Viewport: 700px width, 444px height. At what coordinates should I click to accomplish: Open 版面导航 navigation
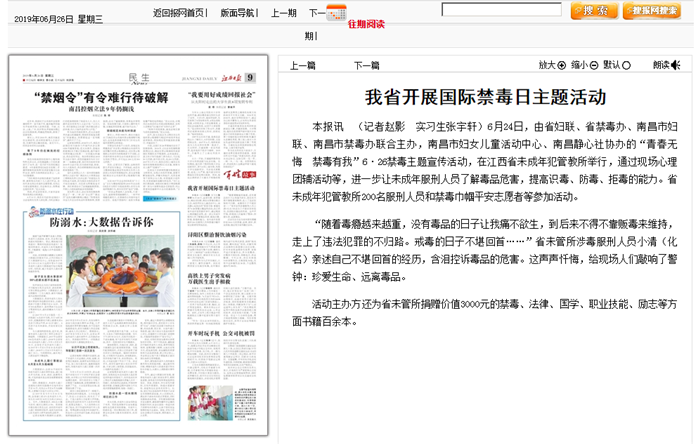coord(237,13)
